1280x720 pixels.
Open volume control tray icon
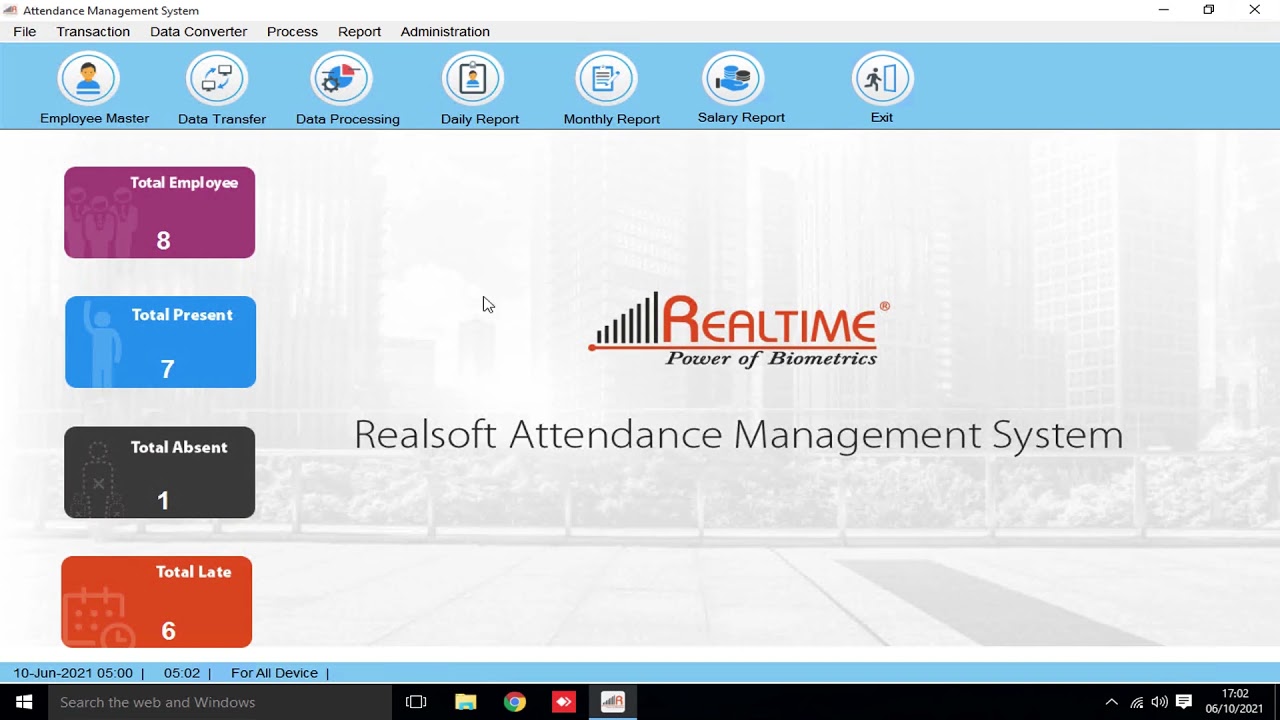click(1160, 702)
